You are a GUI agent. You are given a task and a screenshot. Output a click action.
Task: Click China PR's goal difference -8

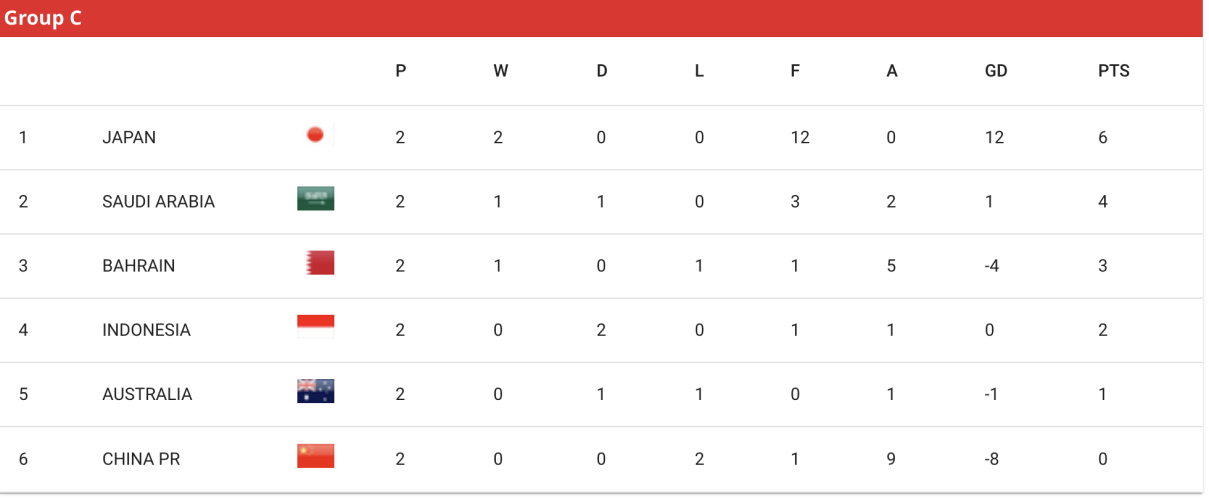(x=992, y=459)
